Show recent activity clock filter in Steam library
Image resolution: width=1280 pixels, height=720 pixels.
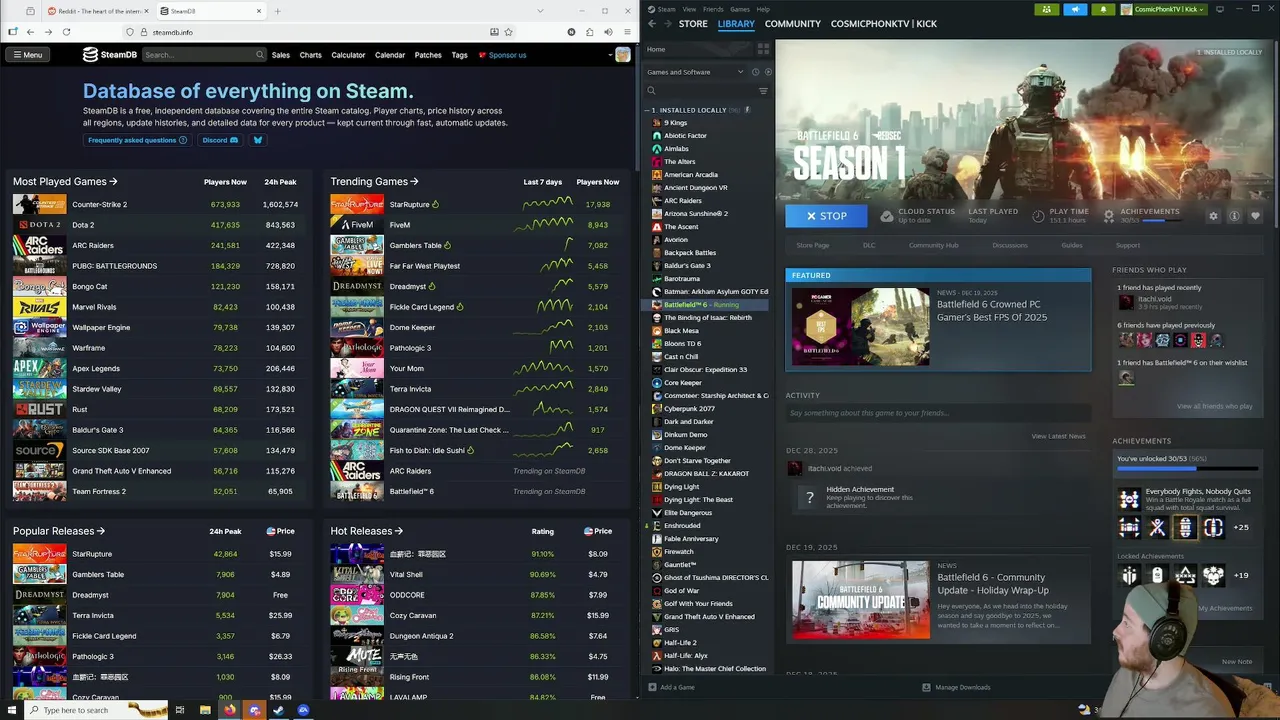click(755, 72)
